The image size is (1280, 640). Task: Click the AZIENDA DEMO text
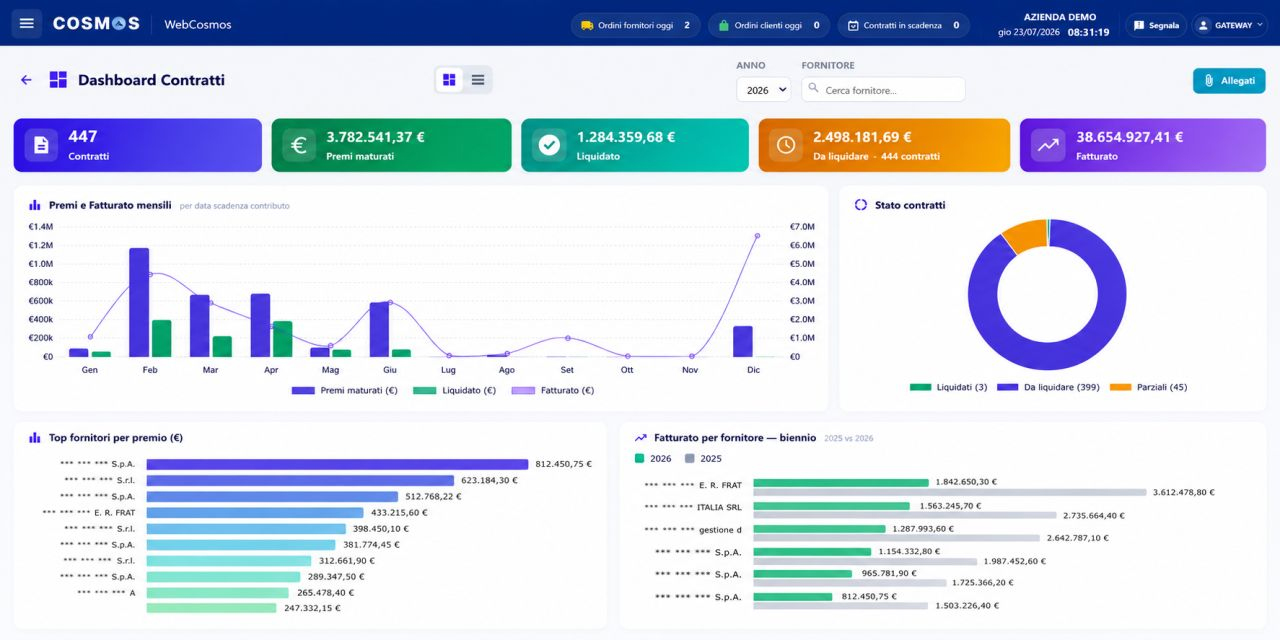click(x=1060, y=17)
